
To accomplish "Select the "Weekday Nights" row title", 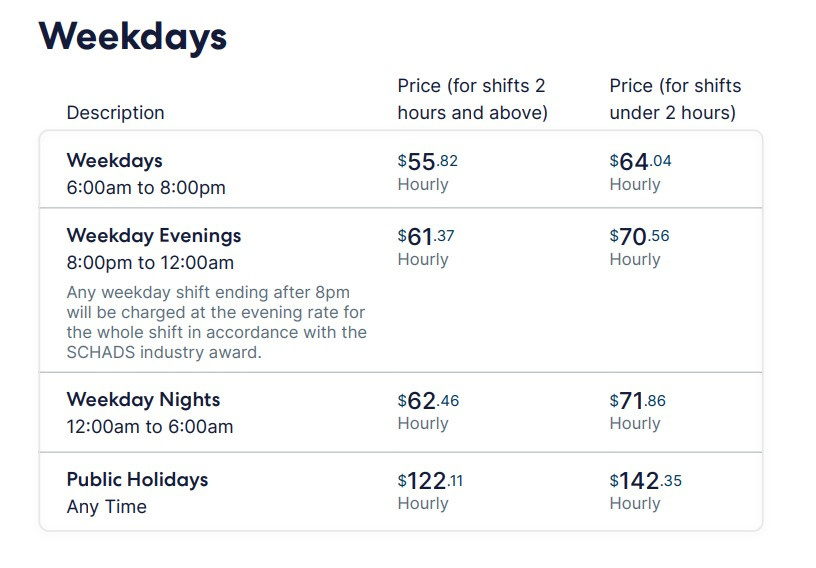I will [143, 400].
